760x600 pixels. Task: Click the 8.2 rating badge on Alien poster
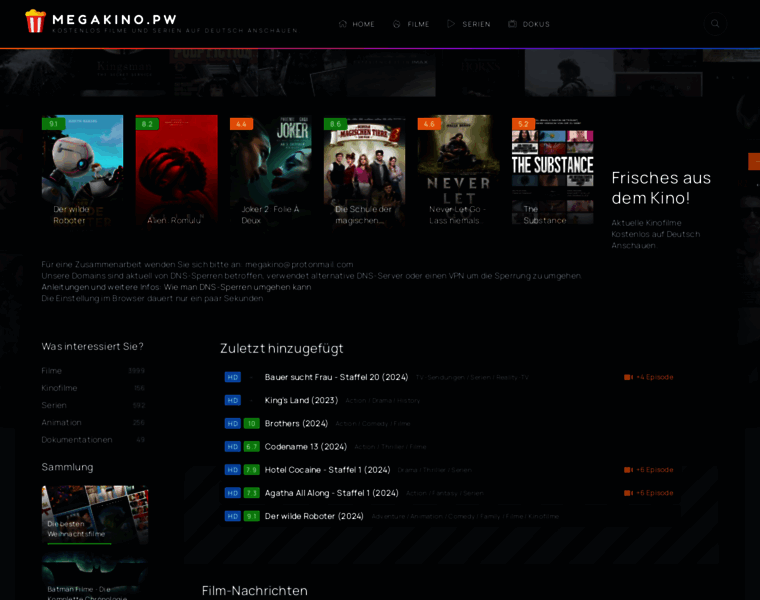tap(147, 124)
